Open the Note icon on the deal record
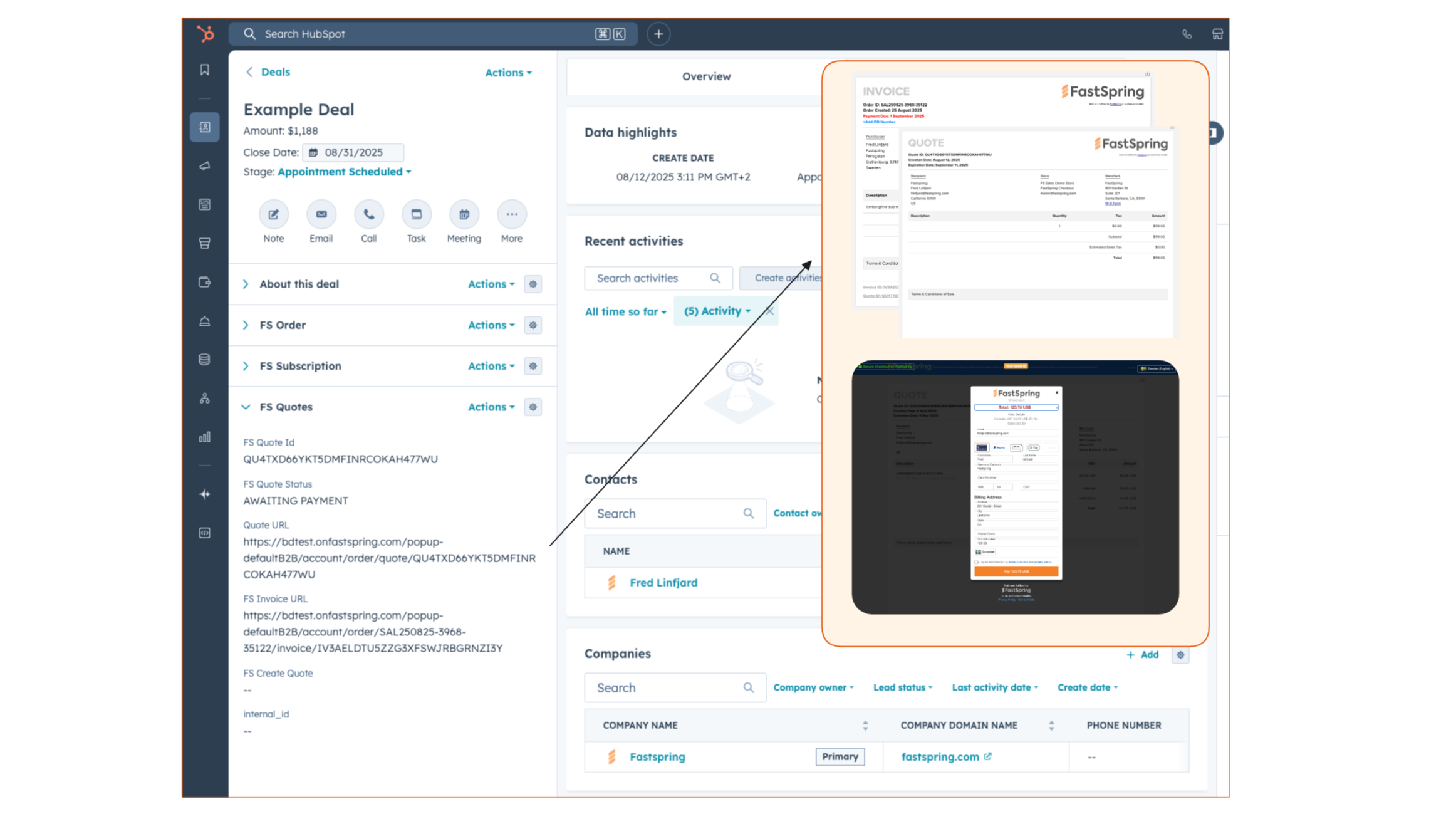 274,214
